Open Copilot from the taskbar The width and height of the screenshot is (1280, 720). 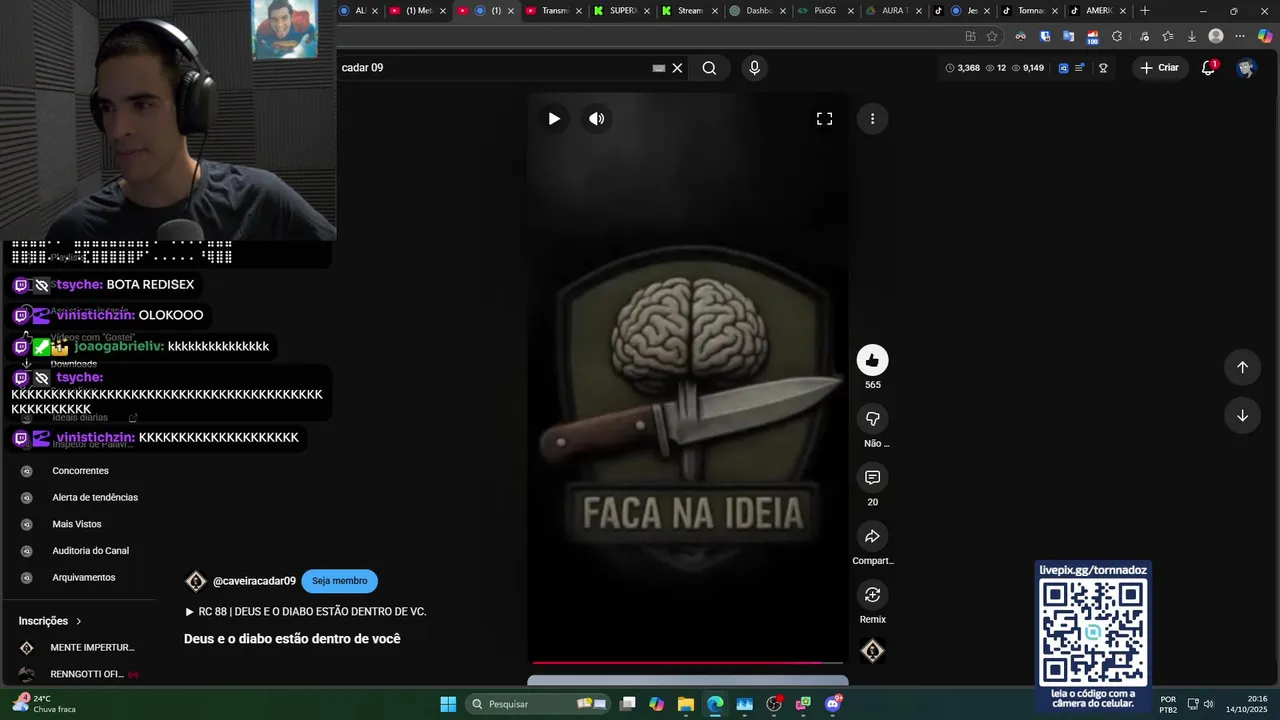(x=656, y=704)
